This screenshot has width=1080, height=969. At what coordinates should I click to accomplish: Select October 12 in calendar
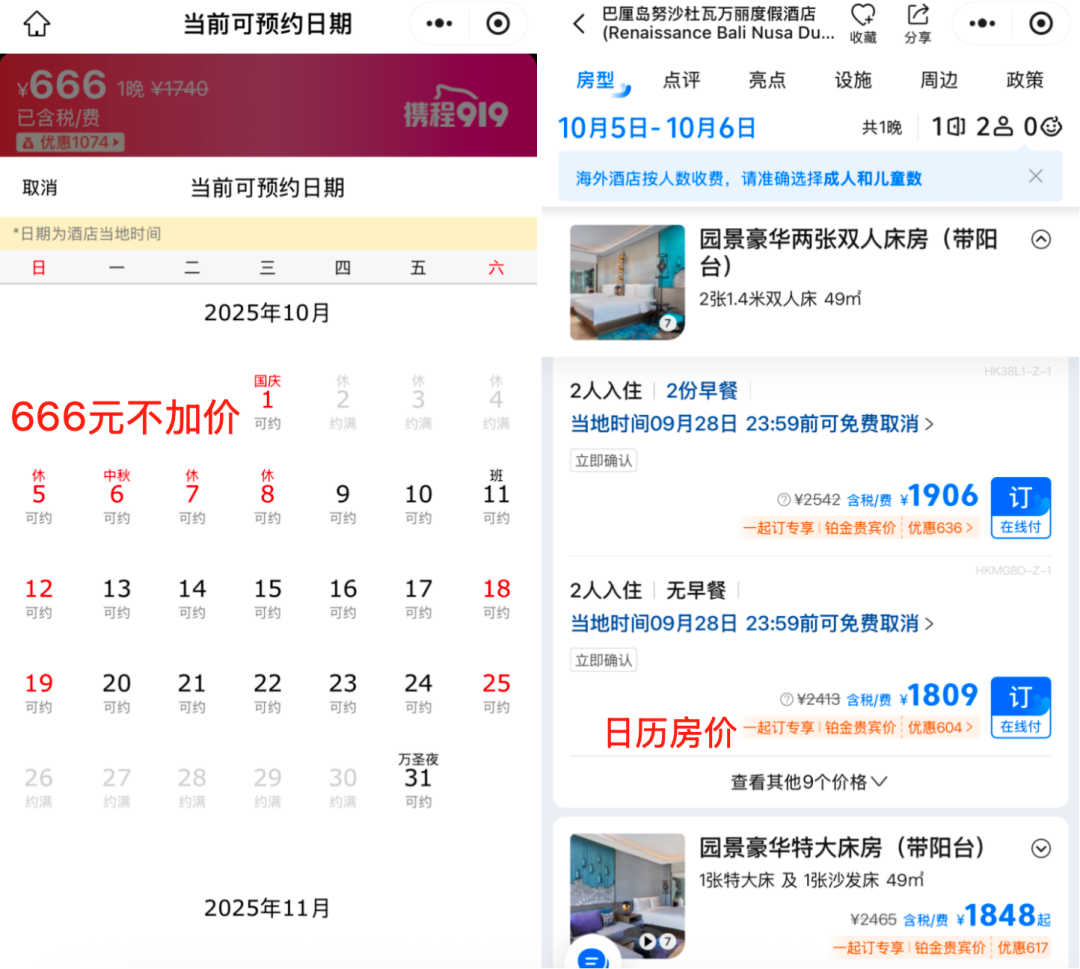click(x=39, y=597)
